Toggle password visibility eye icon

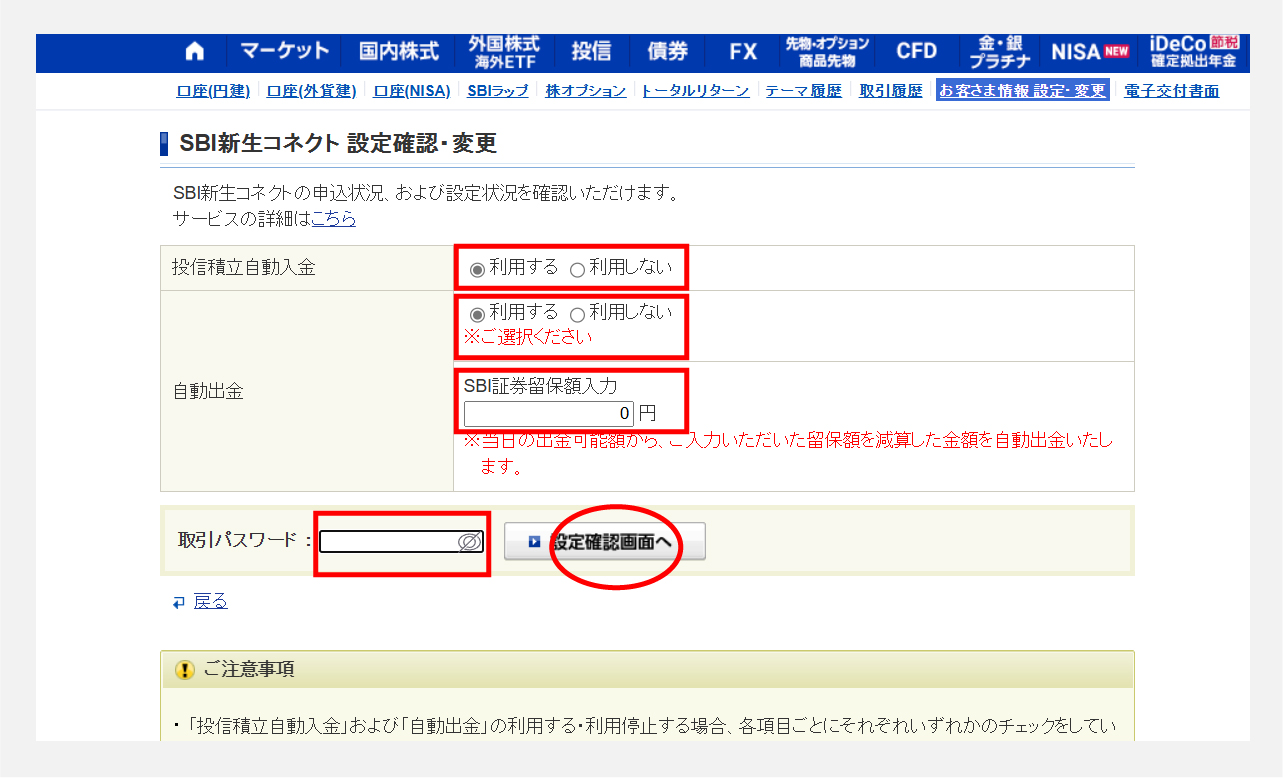coord(469,542)
